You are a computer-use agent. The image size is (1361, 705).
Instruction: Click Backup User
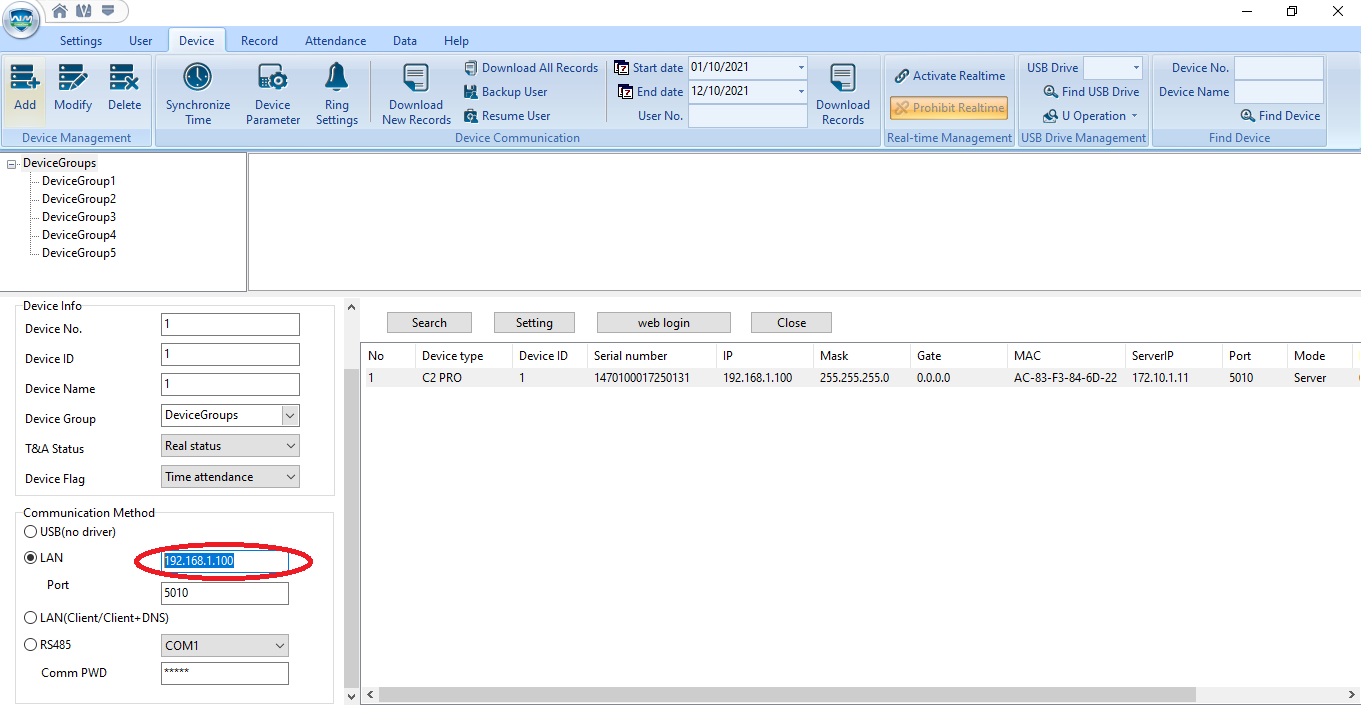click(506, 92)
